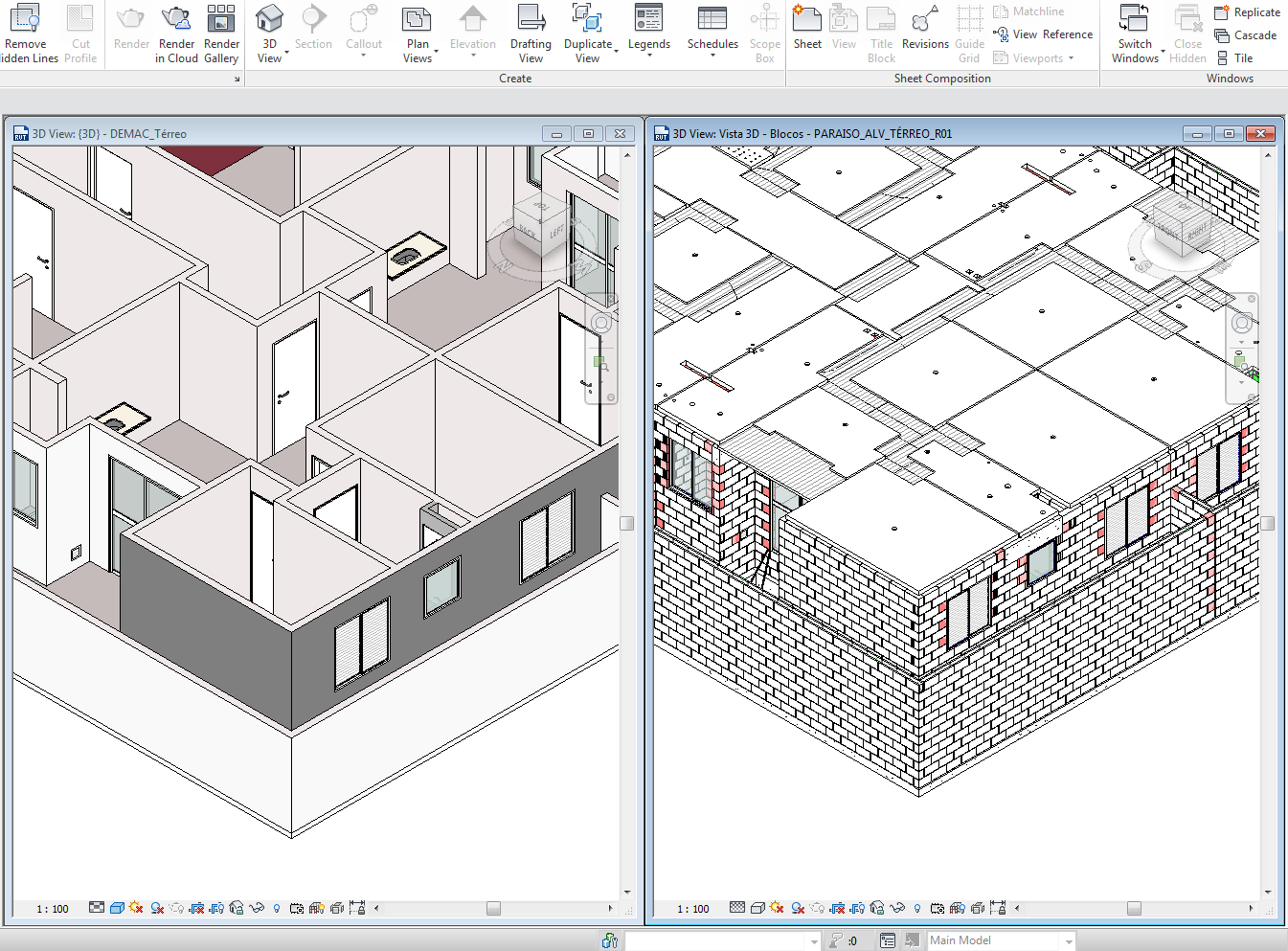Select the Title Block tool
This screenshot has width=1288, height=951.
pos(881,34)
